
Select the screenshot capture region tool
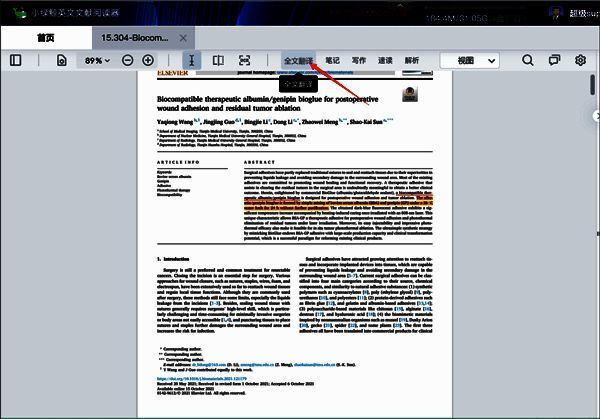(245, 61)
